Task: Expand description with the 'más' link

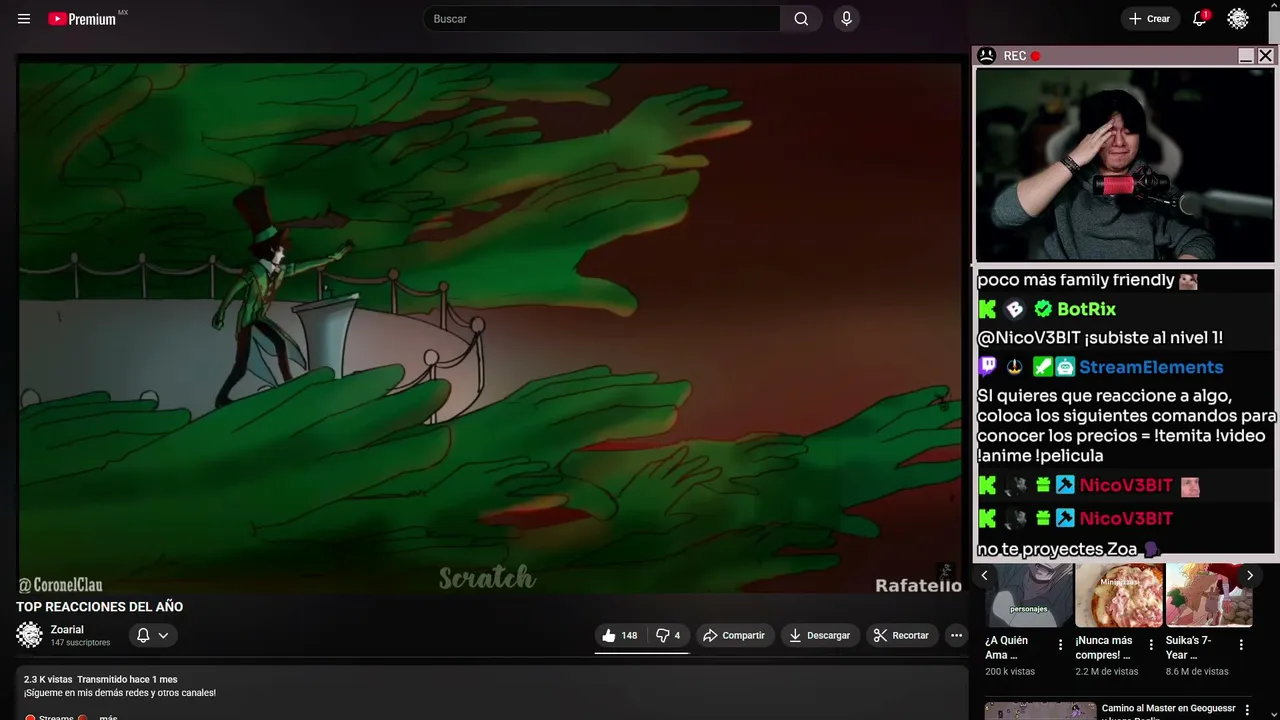Action: (108, 716)
